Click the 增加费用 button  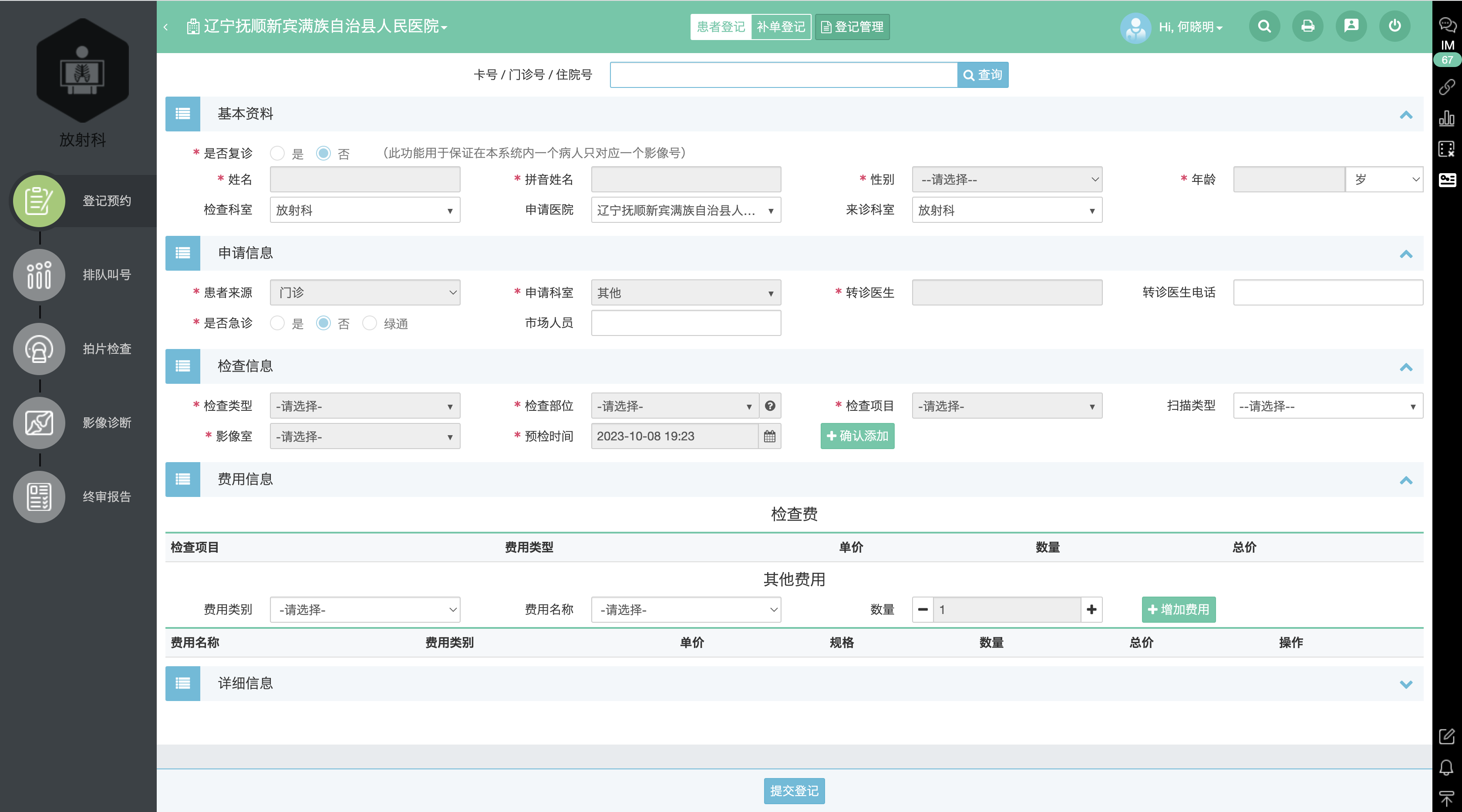pos(1178,609)
